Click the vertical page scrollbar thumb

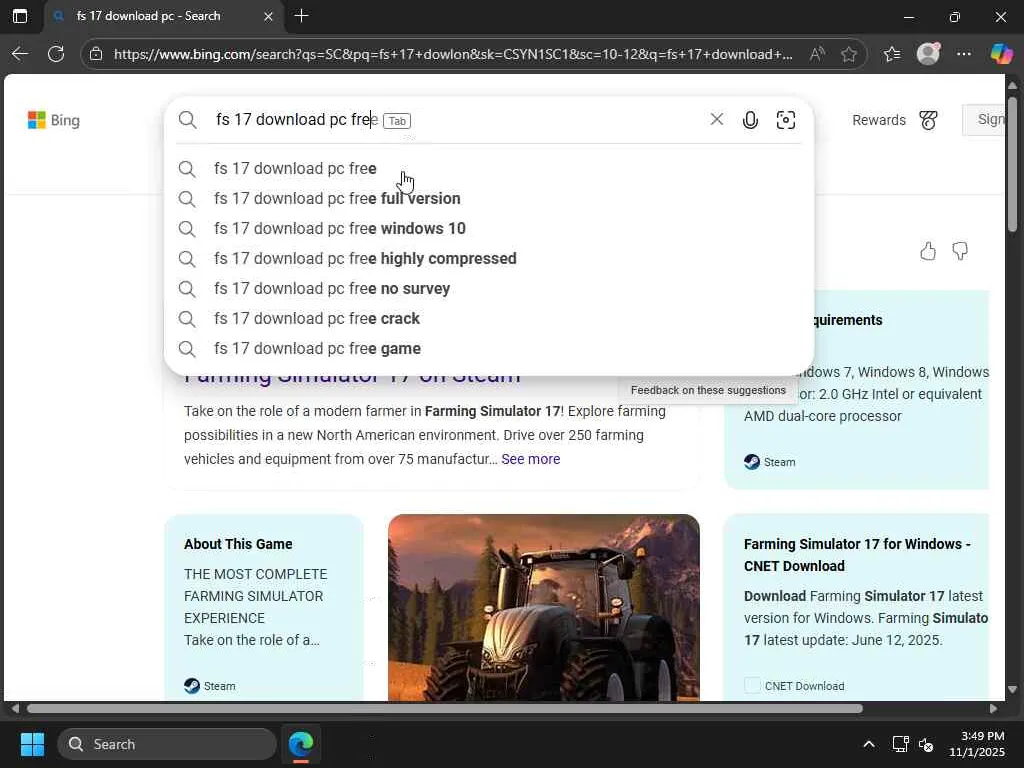coord(1012,163)
